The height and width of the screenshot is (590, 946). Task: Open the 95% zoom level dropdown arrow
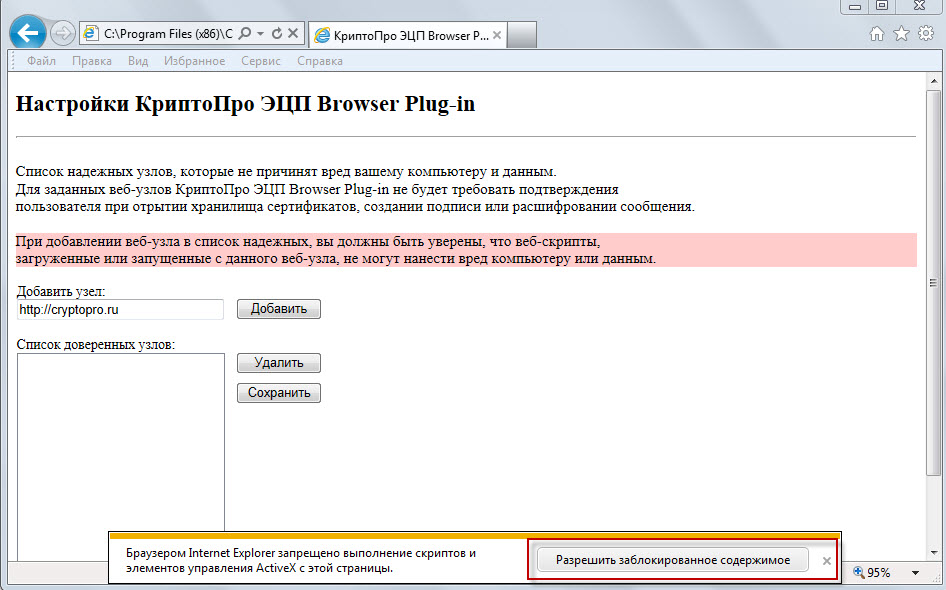(915, 573)
